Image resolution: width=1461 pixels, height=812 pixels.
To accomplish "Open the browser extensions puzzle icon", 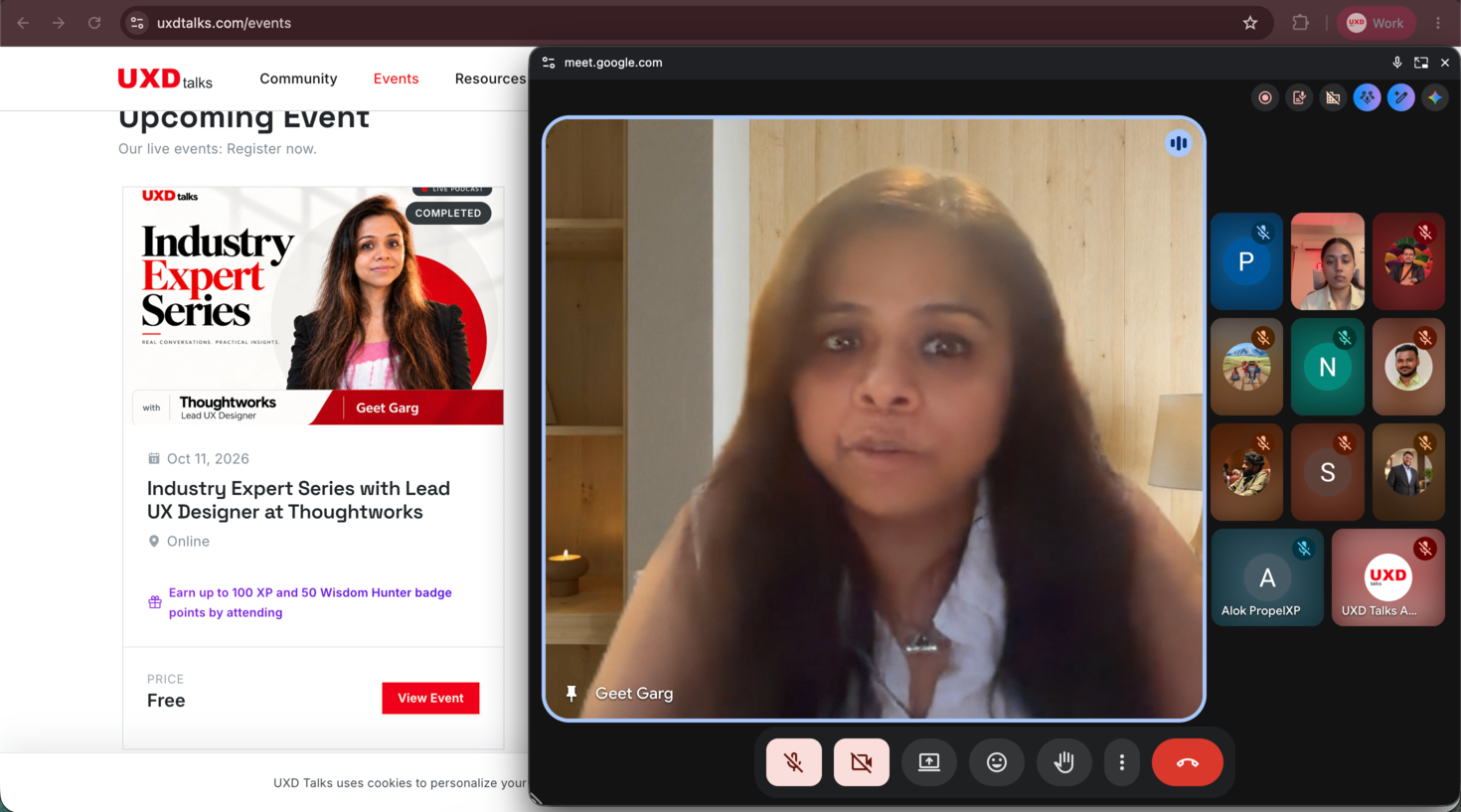I will coord(1300,23).
